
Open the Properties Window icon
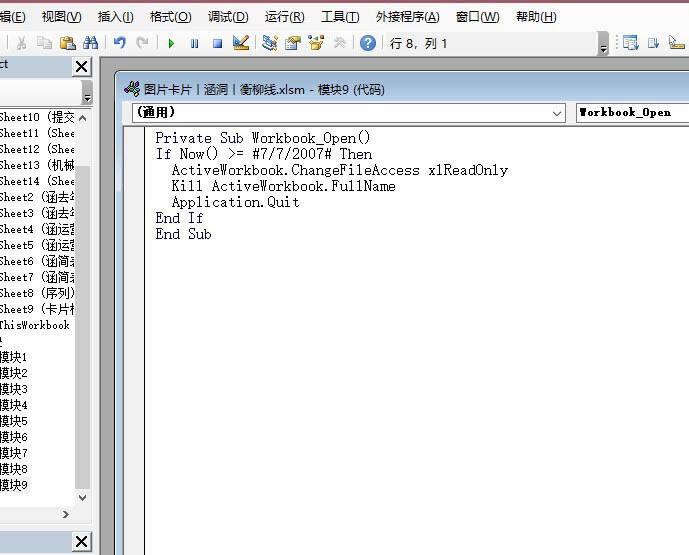tap(293, 43)
